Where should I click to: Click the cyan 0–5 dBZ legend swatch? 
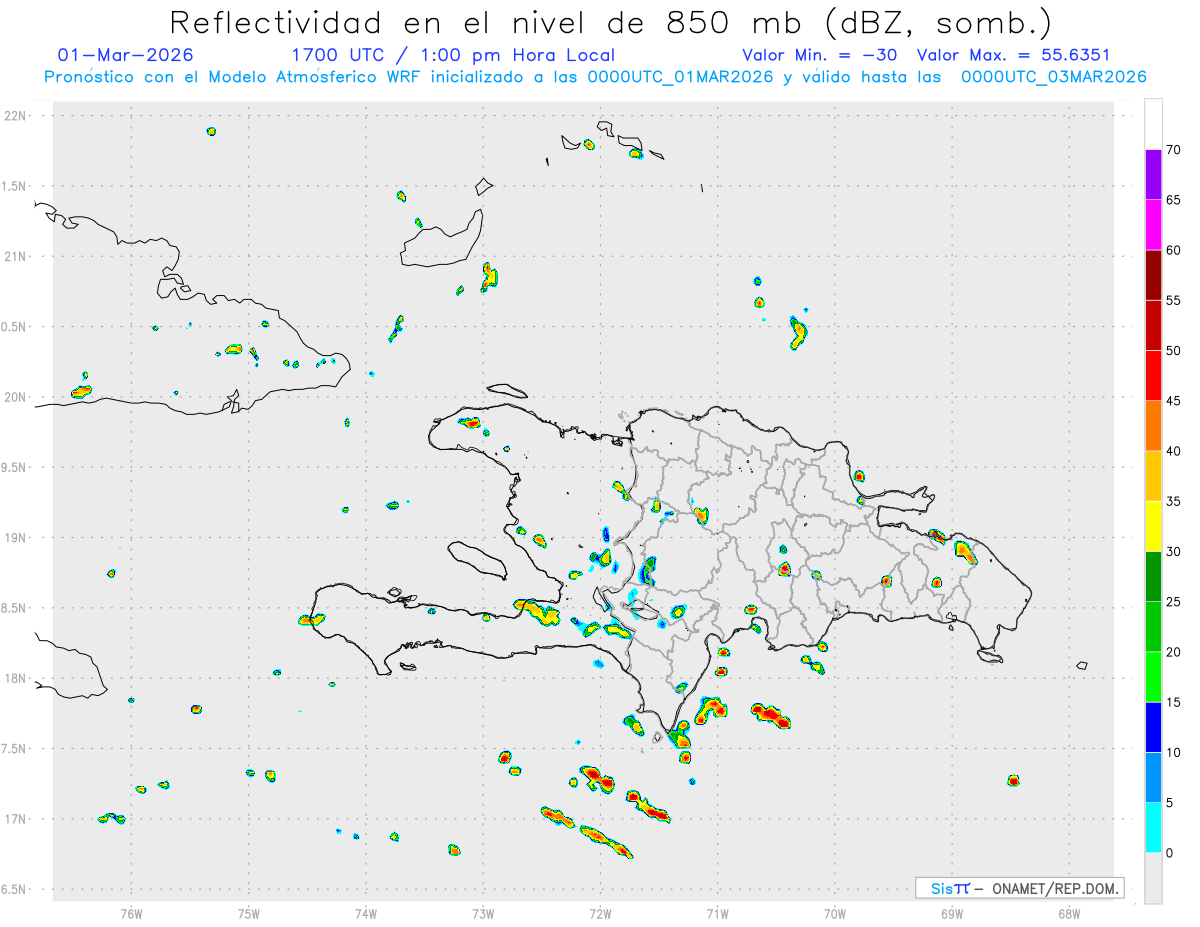coord(1153,828)
